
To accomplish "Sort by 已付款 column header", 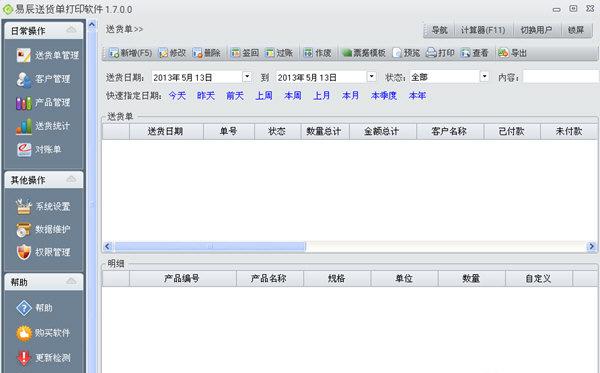I will [512, 131].
